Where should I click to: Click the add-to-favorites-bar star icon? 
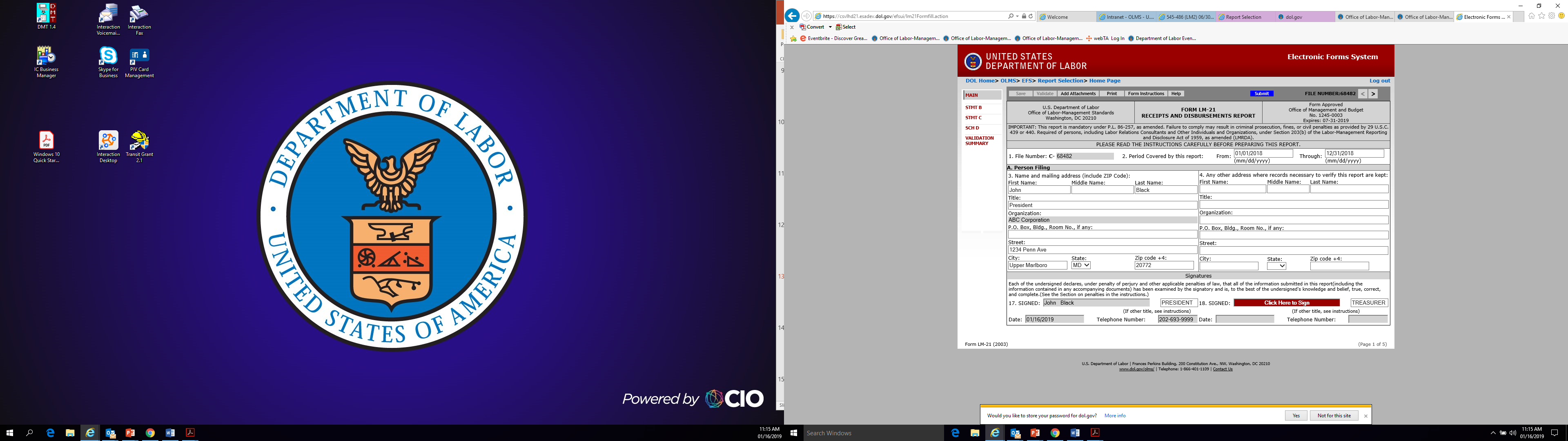tap(793, 38)
